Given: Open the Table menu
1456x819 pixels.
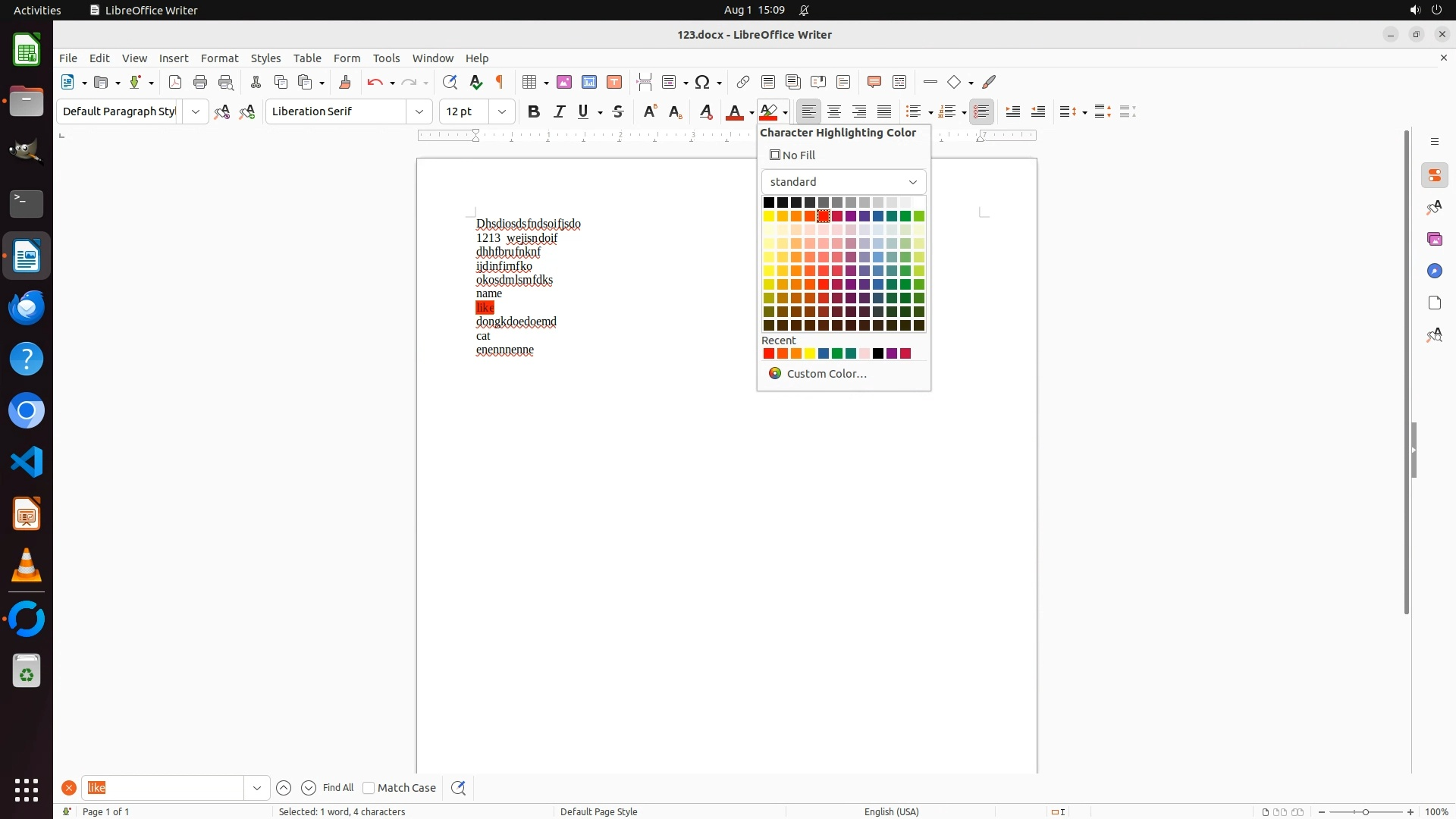Looking at the screenshot, I should point(307,58).
